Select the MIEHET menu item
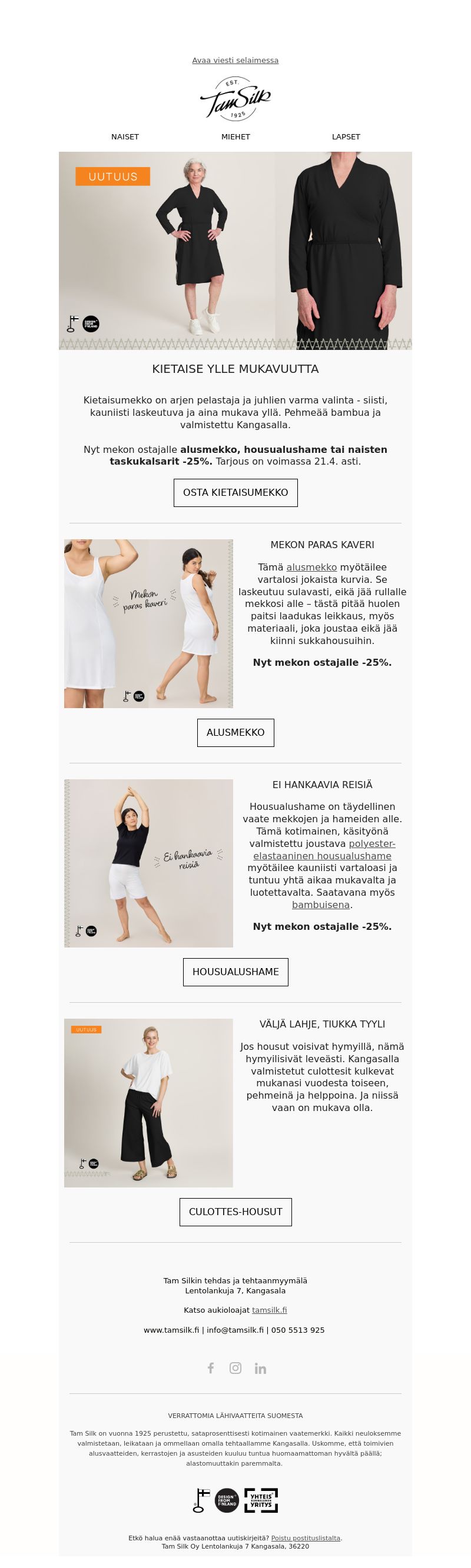Screen dimensions: 471x1568 (x=236, y=137)
